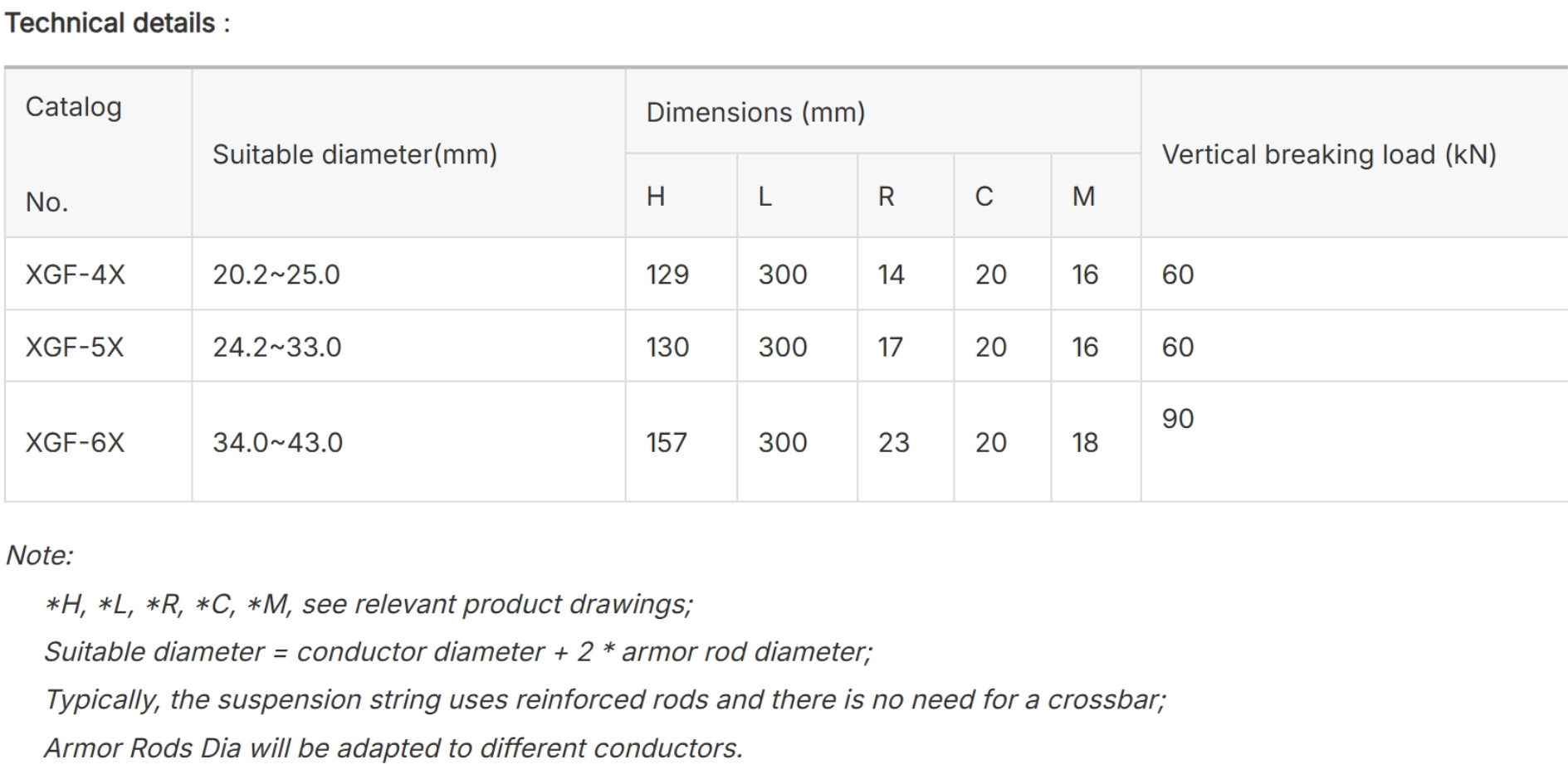Click the Technical details heading

click(117, 23)
